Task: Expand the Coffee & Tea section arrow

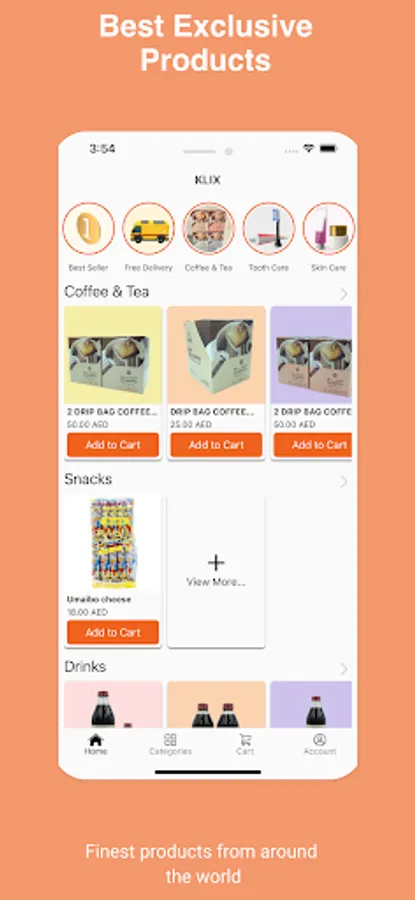Action: [344, 294]
